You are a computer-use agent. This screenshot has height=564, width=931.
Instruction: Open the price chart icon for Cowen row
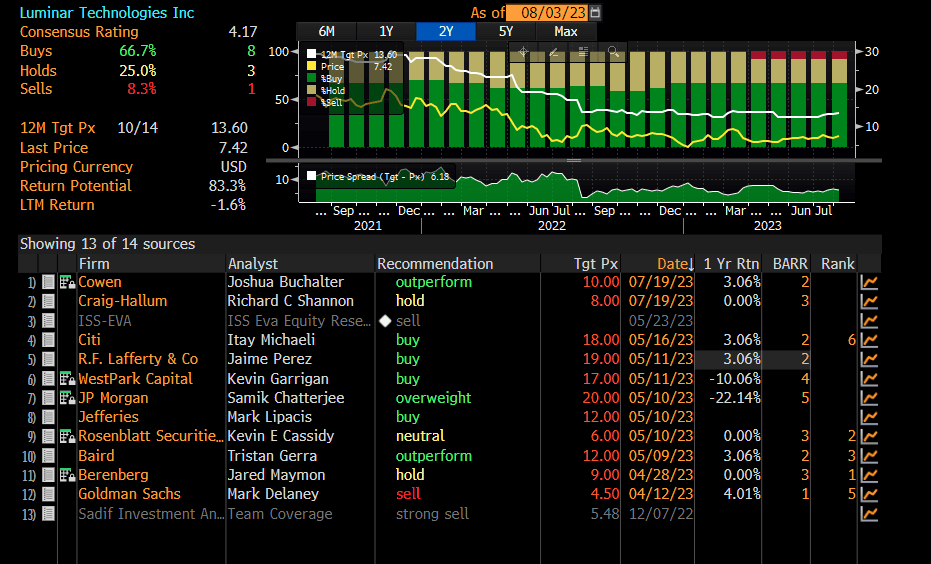(x=869, y=283)
